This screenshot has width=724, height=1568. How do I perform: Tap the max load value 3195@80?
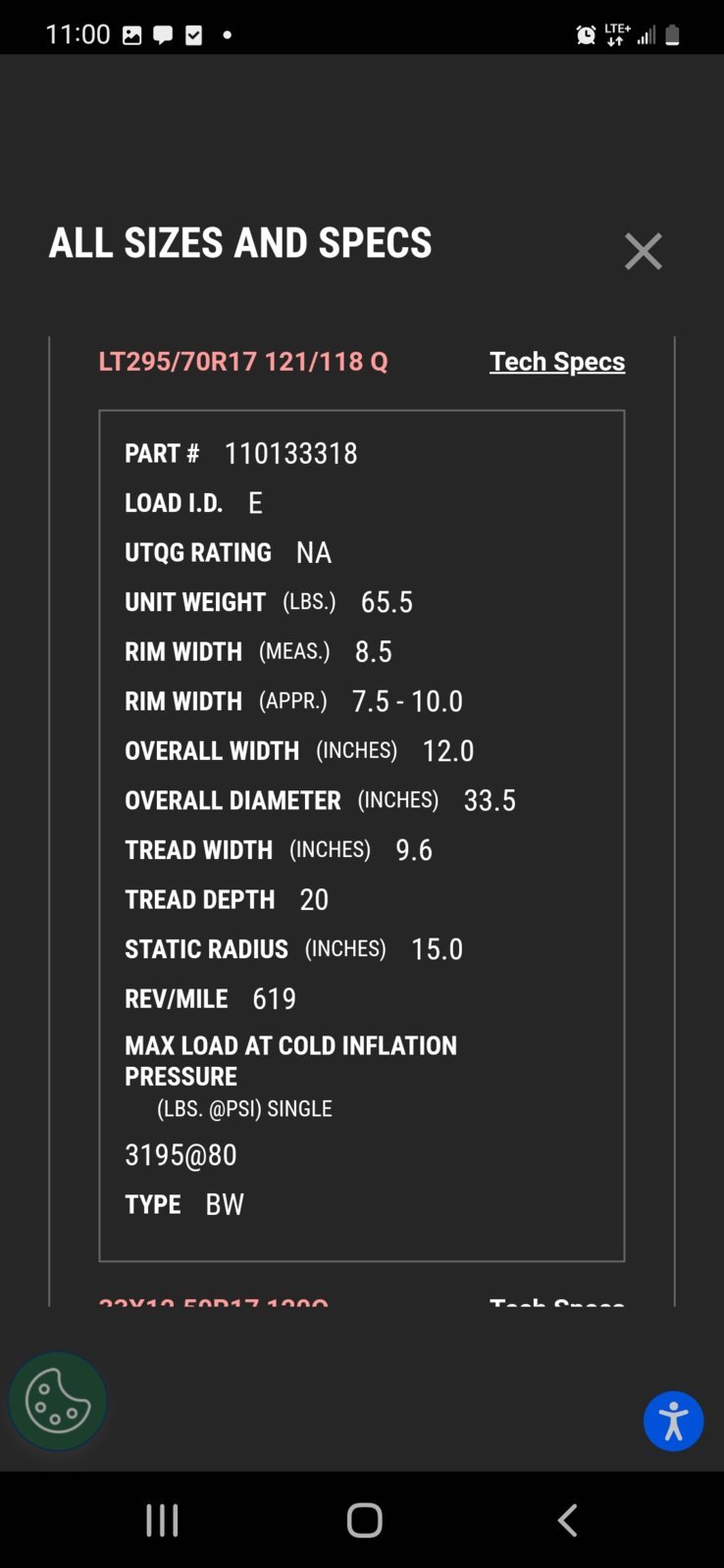point(181,1155)
